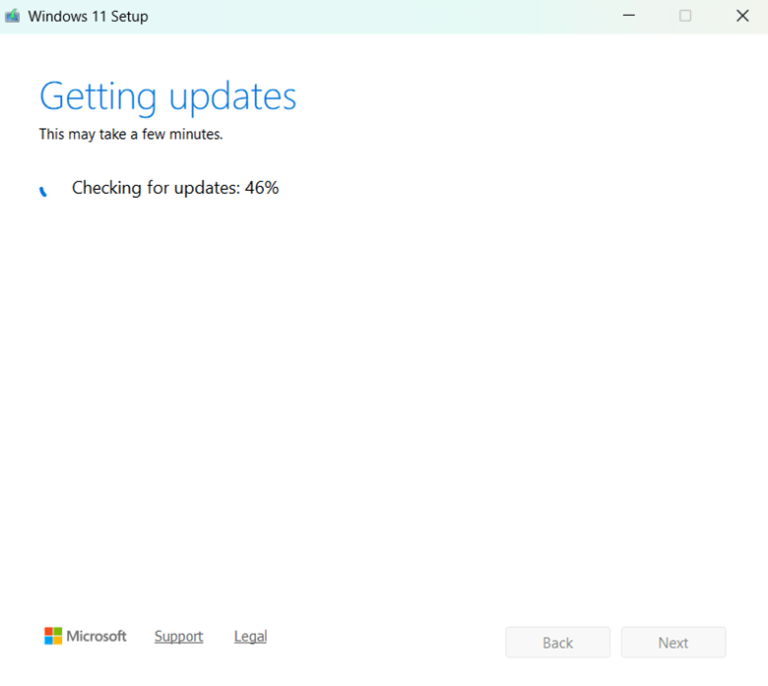Click the disabled maximize button
Screen dimensions: 768x686
point(685,16)
